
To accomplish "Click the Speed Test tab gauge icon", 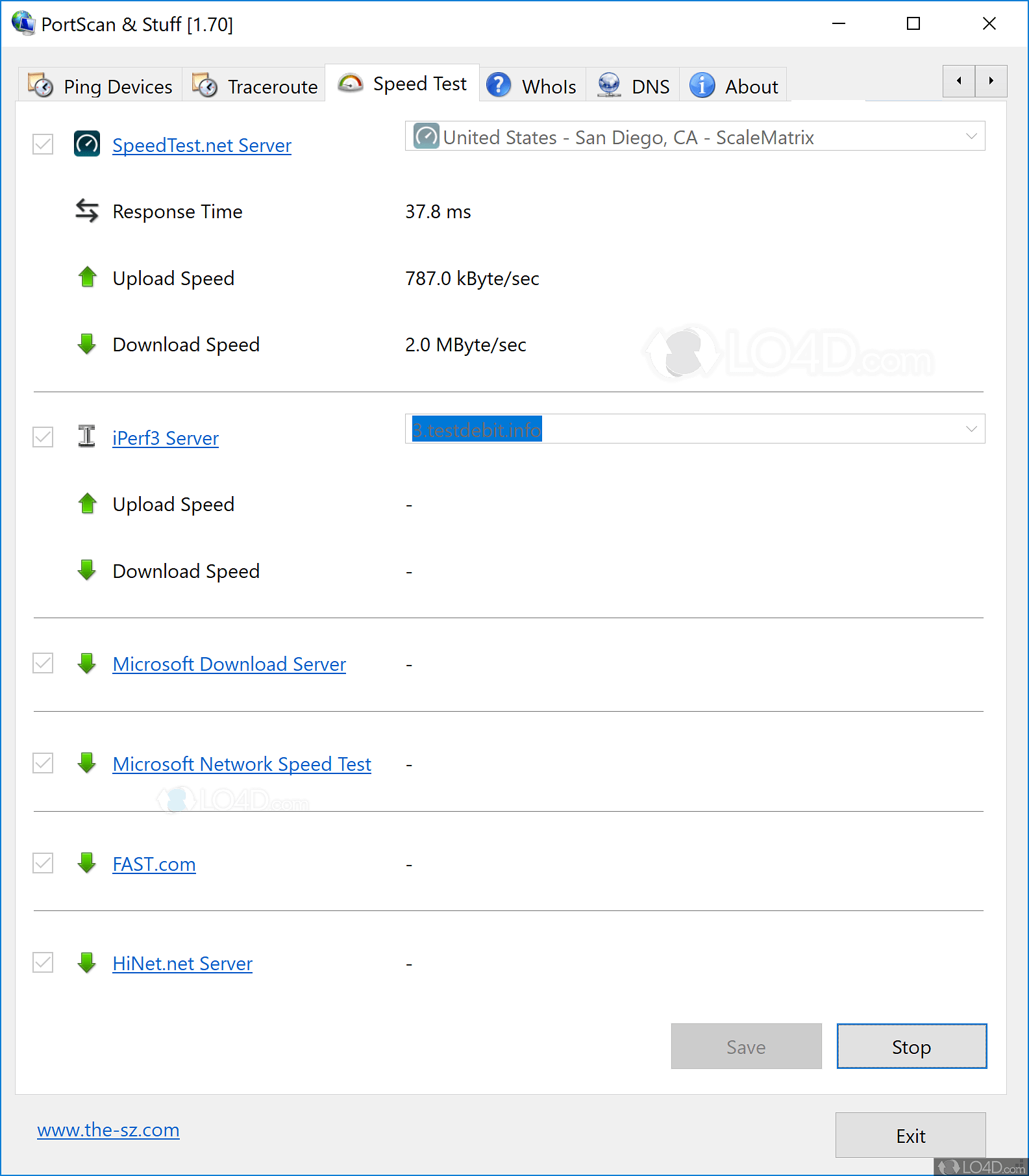I will (x=351, y=83).
